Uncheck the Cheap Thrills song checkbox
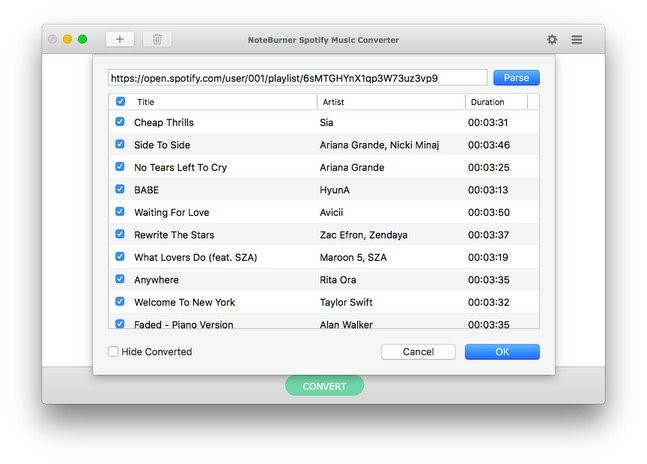647x464 pixels. [121, 122]
